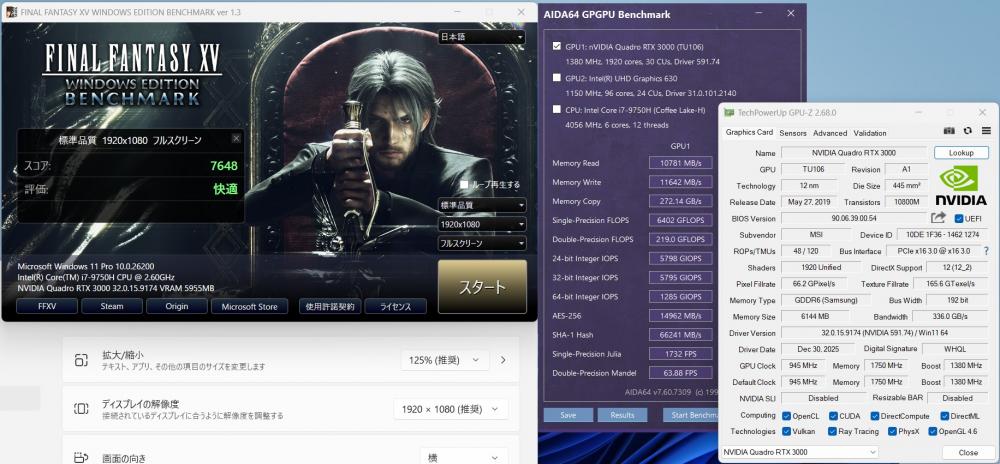
Task: Click the GPU-Z title bar app icon
Action: (x=730, y=113)
